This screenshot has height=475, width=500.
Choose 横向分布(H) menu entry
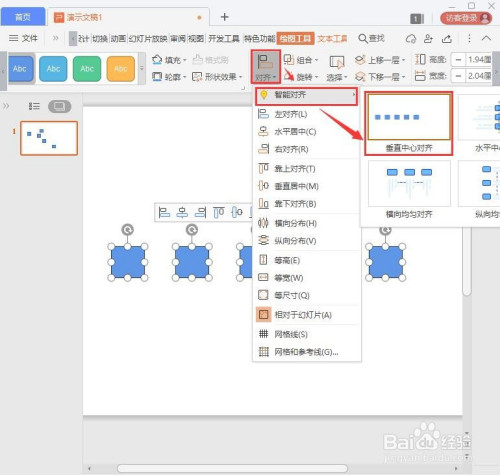pyautogui.click(x=306, y=223)
